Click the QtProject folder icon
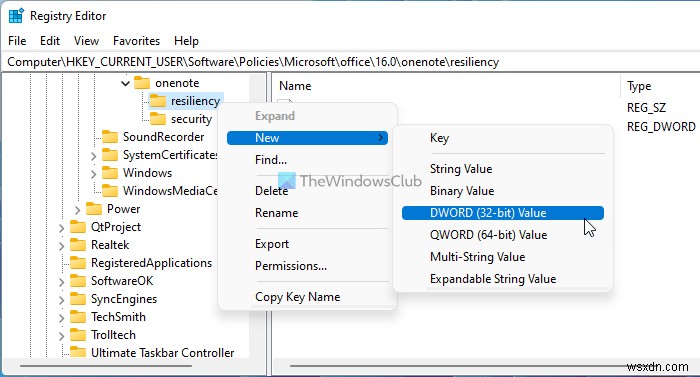 click(x=78, y=226)
